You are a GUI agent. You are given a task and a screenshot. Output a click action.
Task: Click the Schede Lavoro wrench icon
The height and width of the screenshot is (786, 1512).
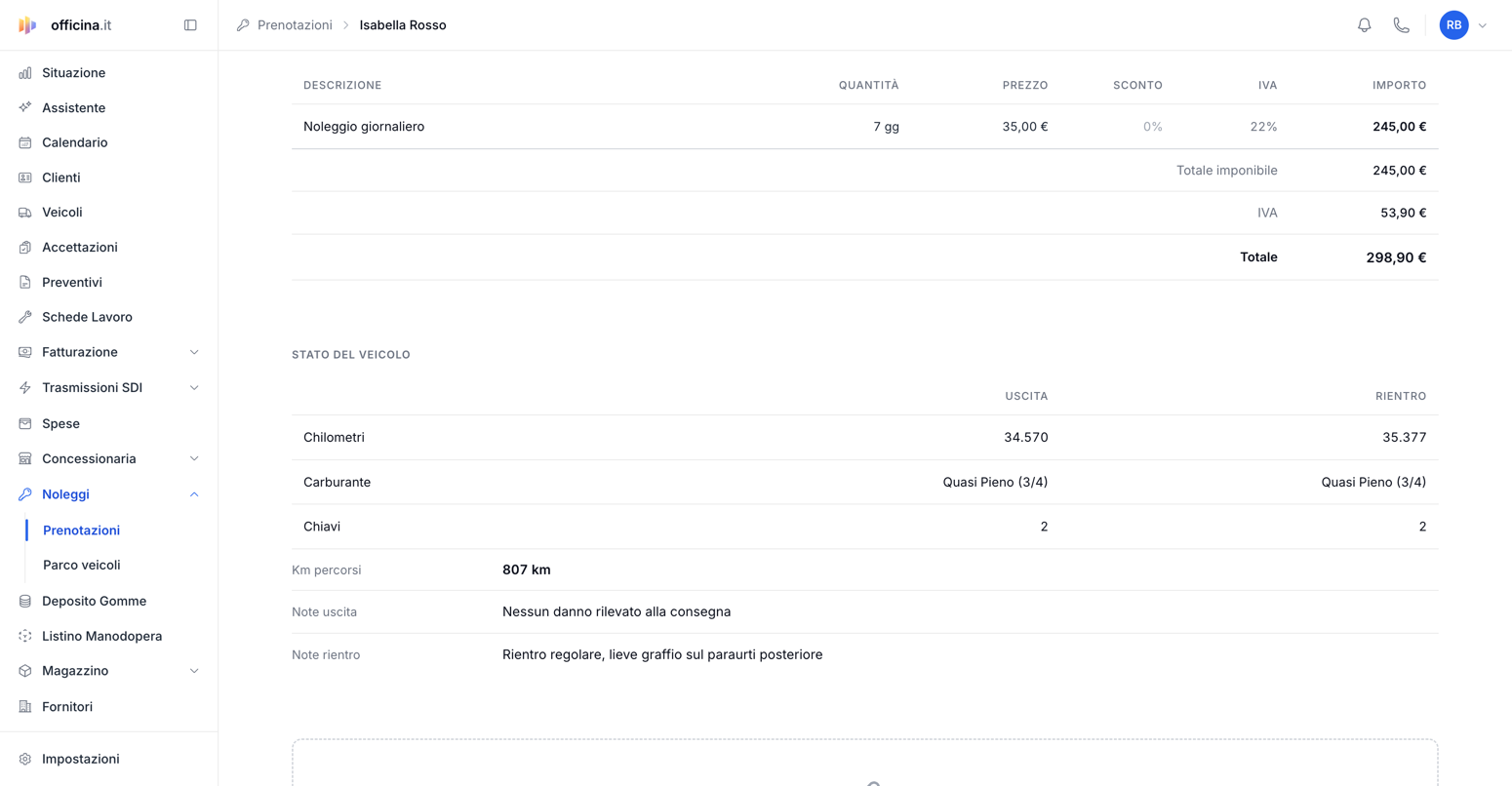[x=25, y=317]
